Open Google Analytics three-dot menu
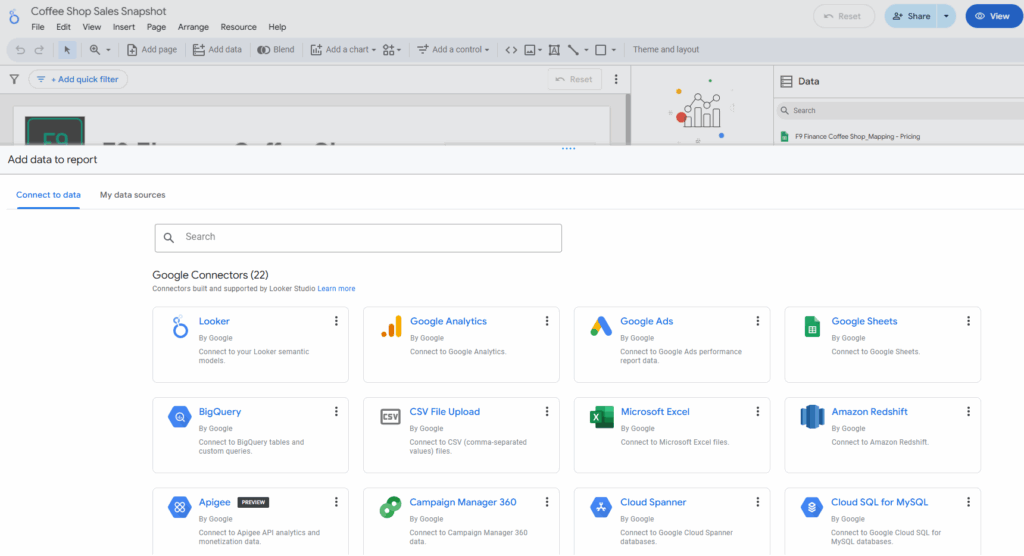Viewport: 1024px width, 556px height. (x=547, y=321)
